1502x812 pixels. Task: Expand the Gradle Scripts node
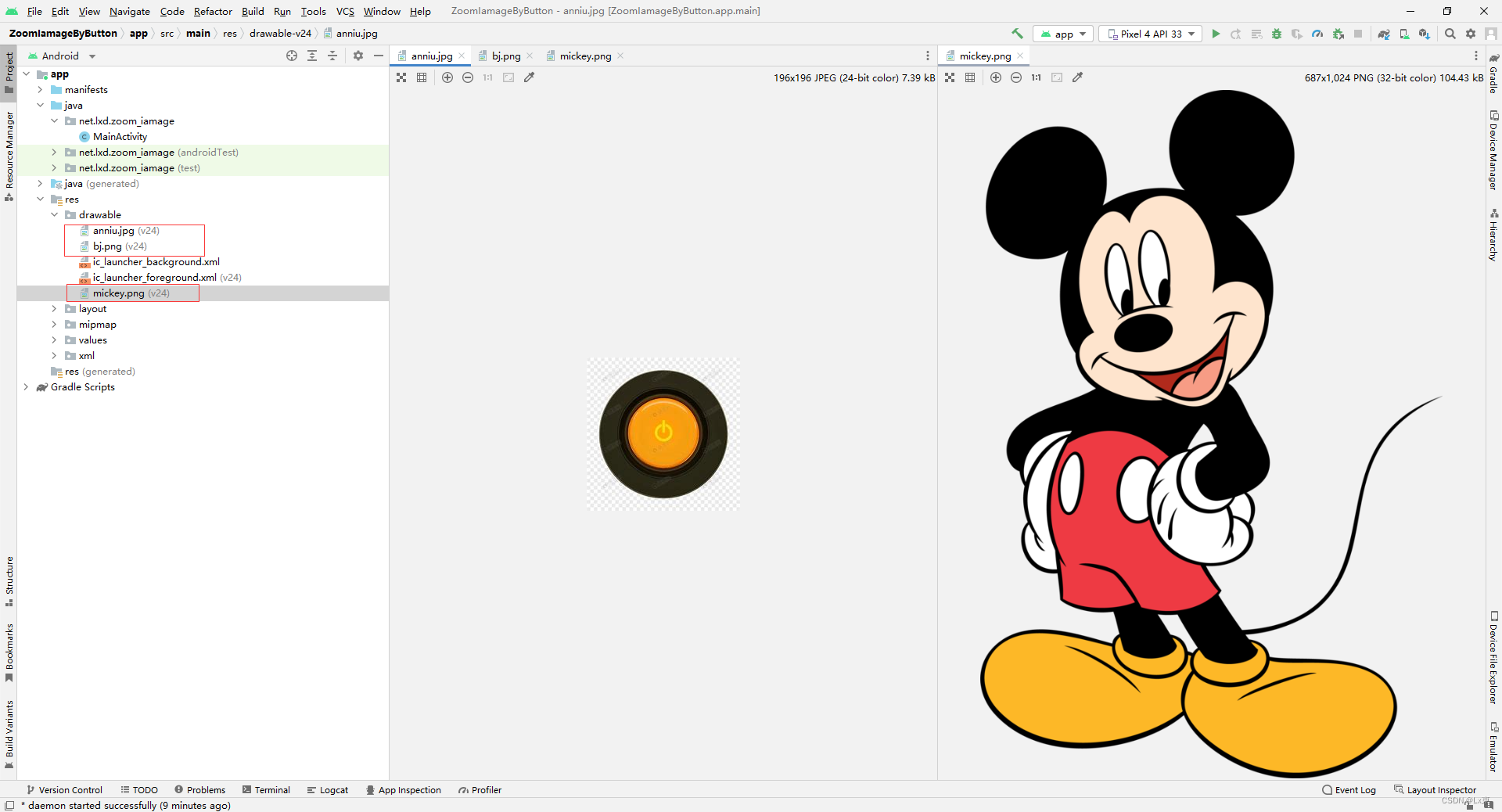click(27, 387)
